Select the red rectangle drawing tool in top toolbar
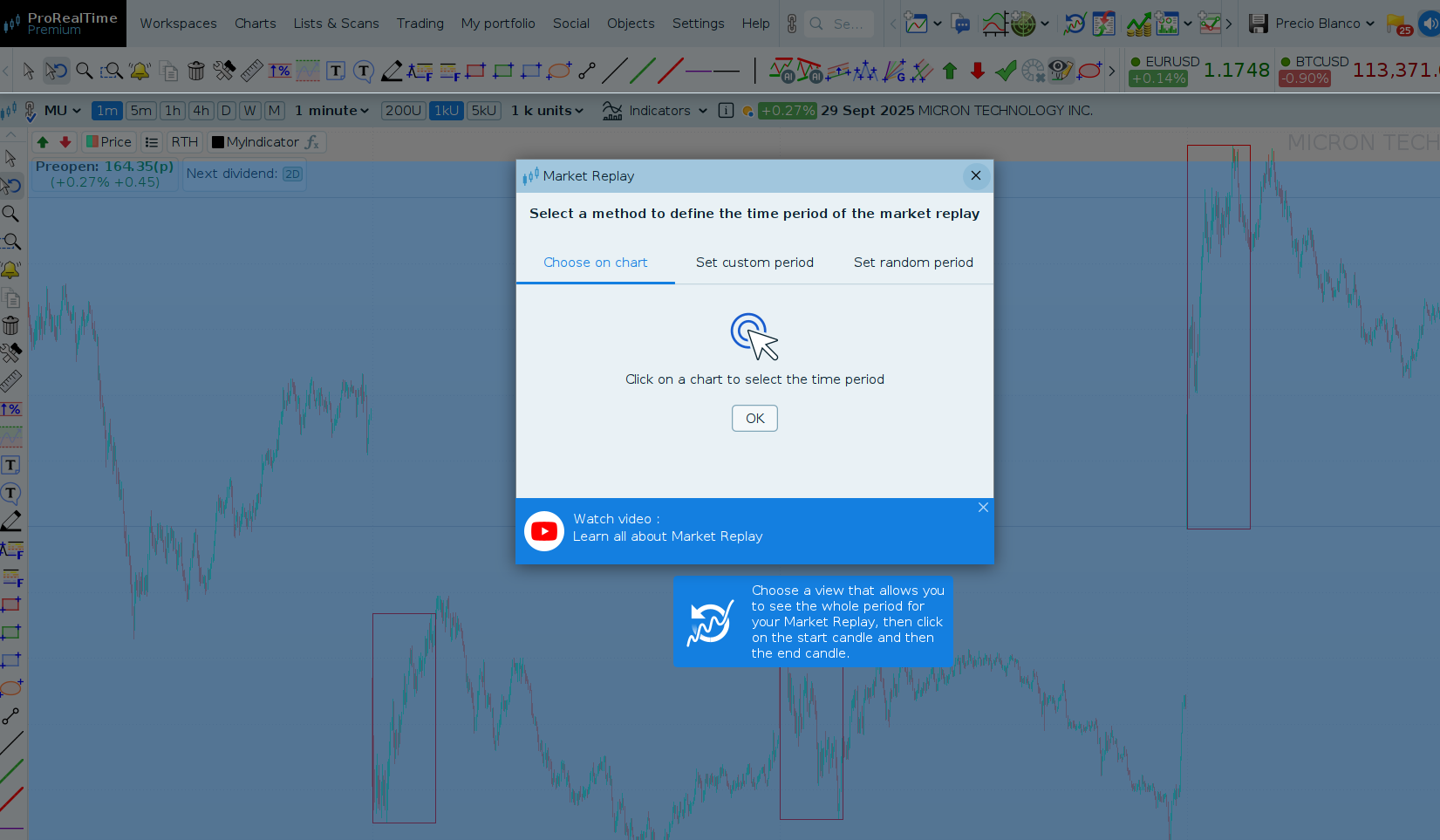The height and width of the screenshot is (840, 1440). (475, 71)
